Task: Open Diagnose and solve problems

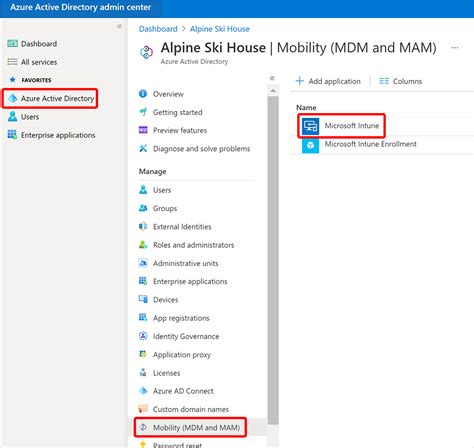Action: click(x=202, y=149)
